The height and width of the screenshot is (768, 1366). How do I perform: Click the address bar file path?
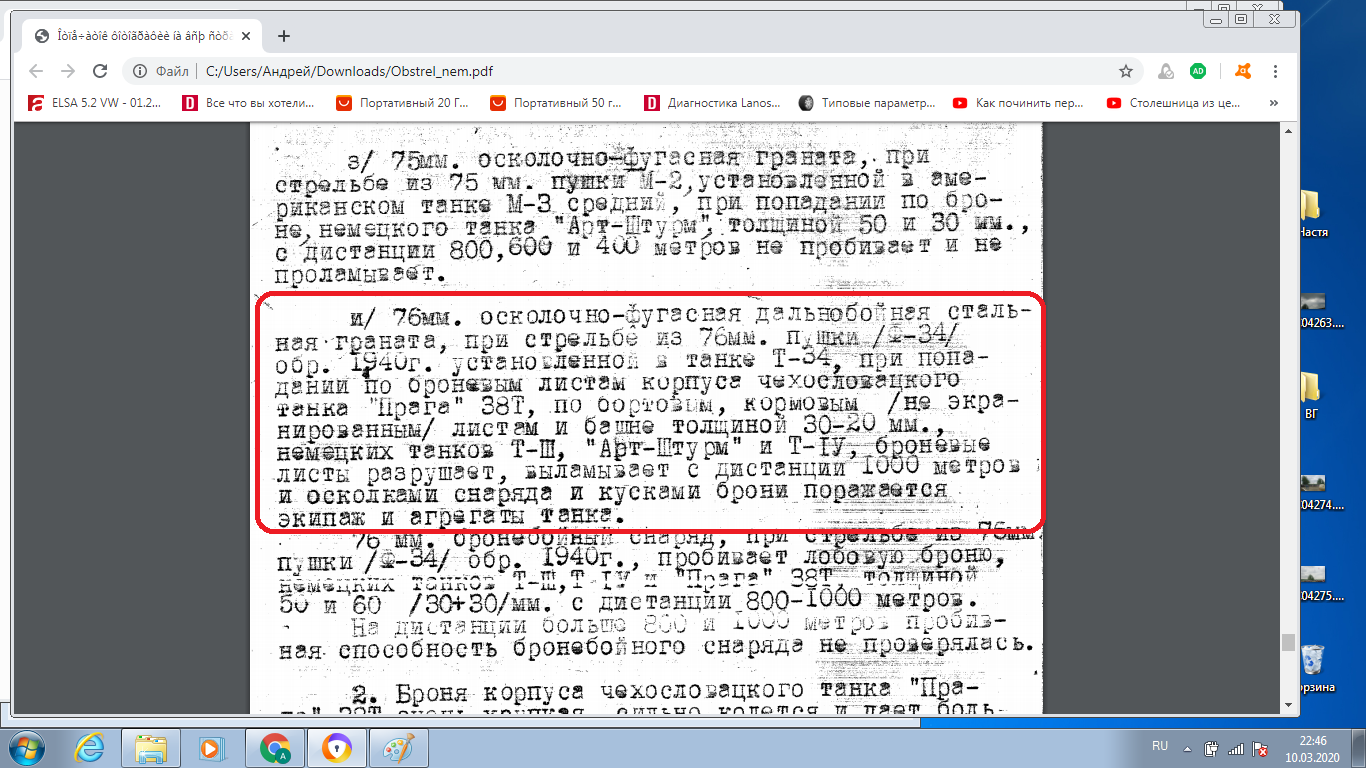[349, 71]
